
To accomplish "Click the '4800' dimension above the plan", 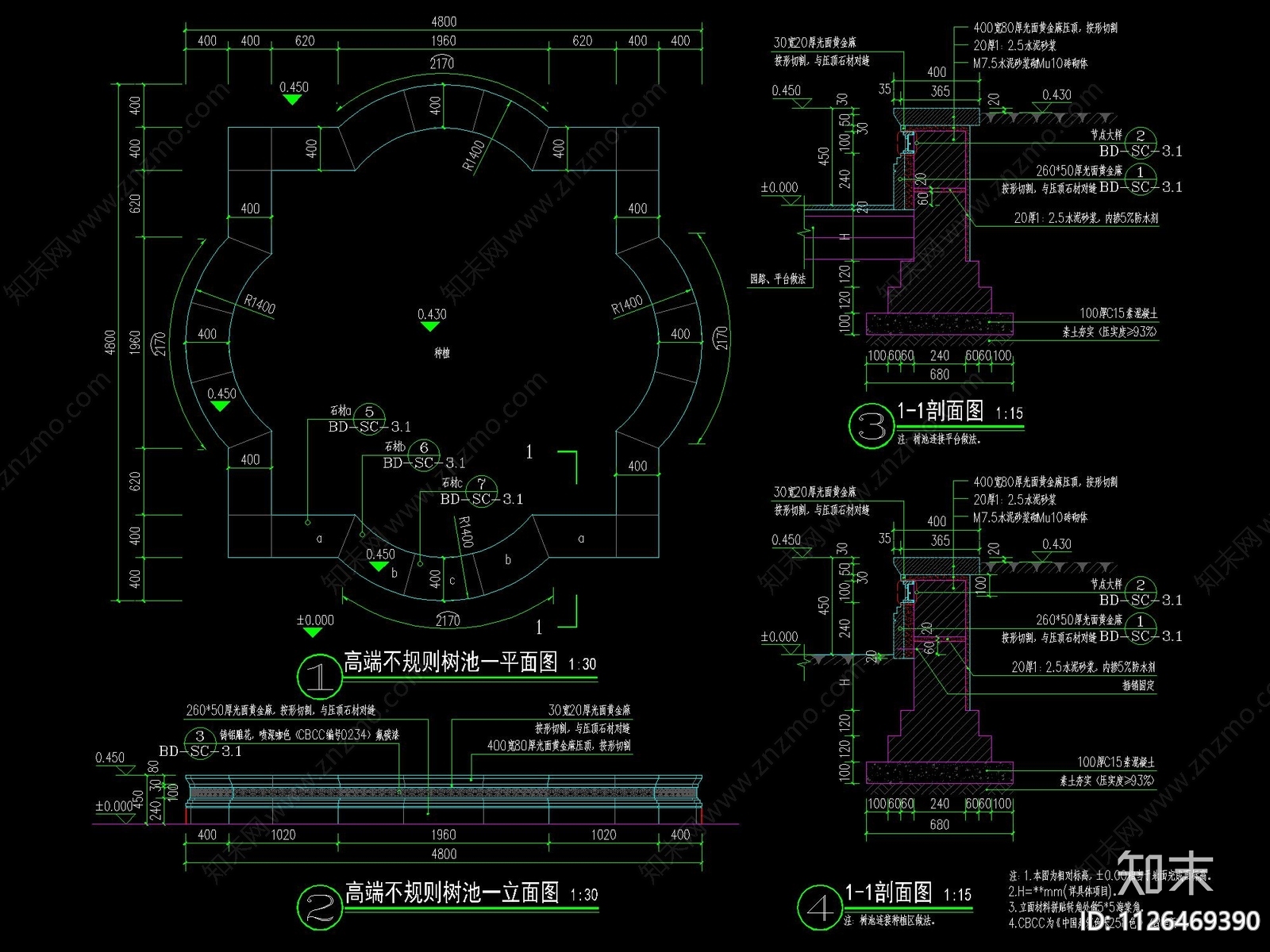I will click(x=444, y=22).
